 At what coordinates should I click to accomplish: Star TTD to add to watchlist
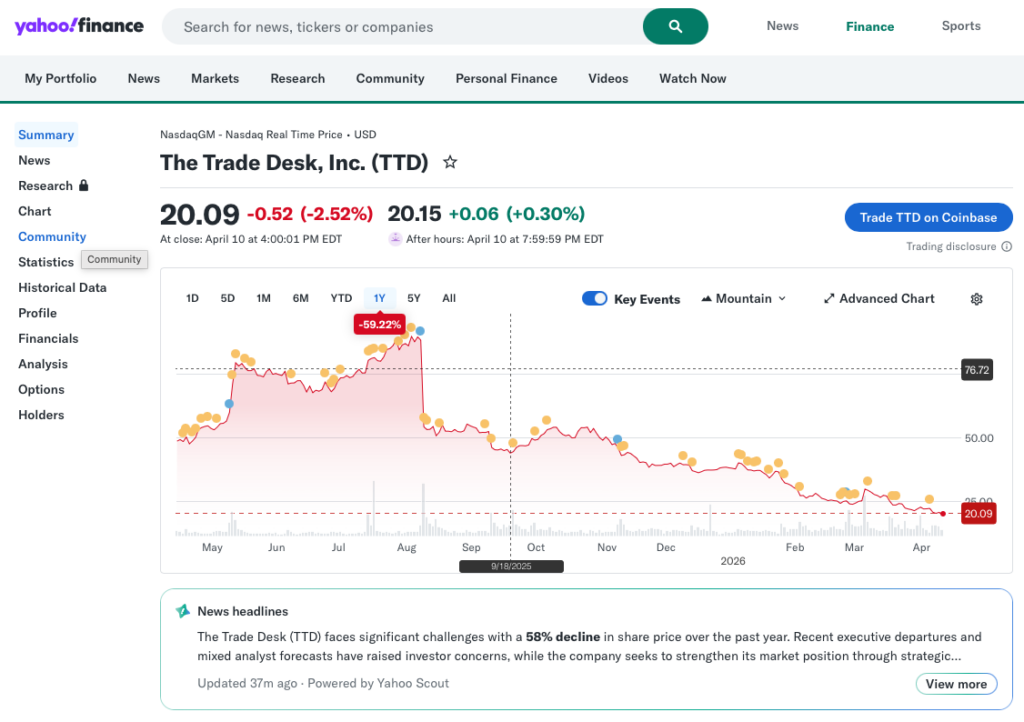click(x=450, y=162)
